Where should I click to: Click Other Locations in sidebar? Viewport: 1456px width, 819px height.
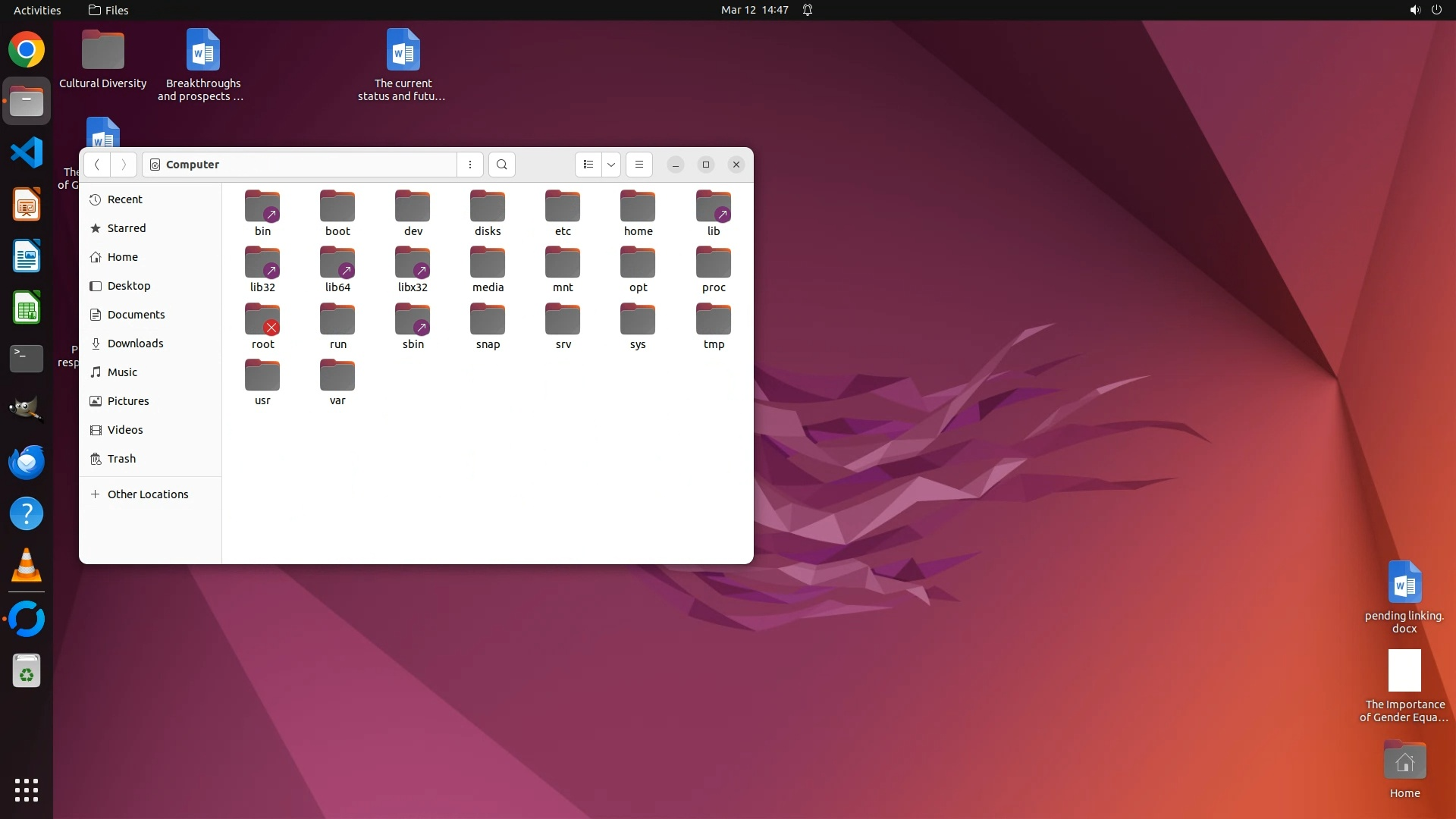147,494
